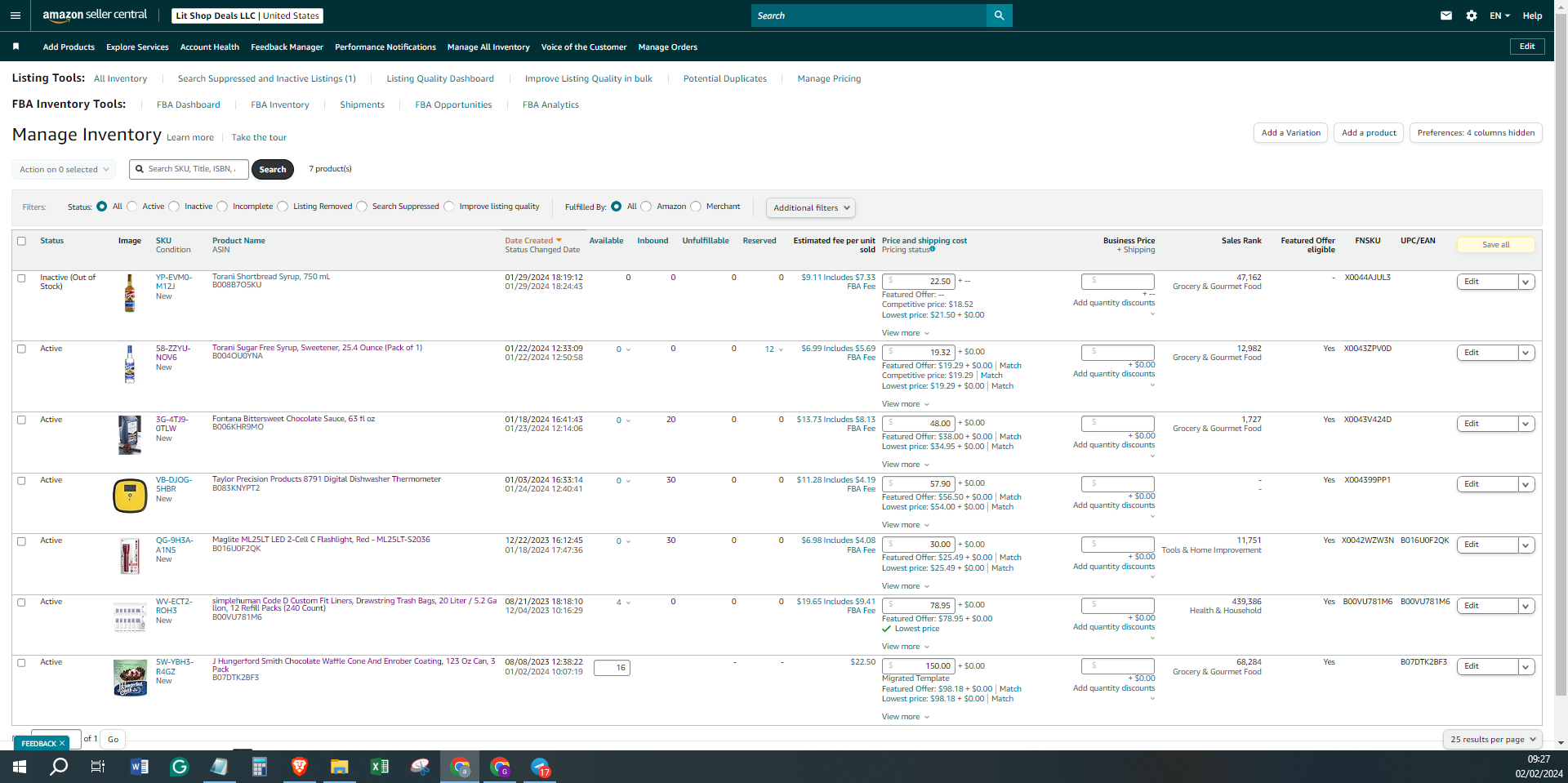Click the top Search bar in header
Image resolution: width=1568 pixels, height=783 pixels.
click(x=869, y=16)
